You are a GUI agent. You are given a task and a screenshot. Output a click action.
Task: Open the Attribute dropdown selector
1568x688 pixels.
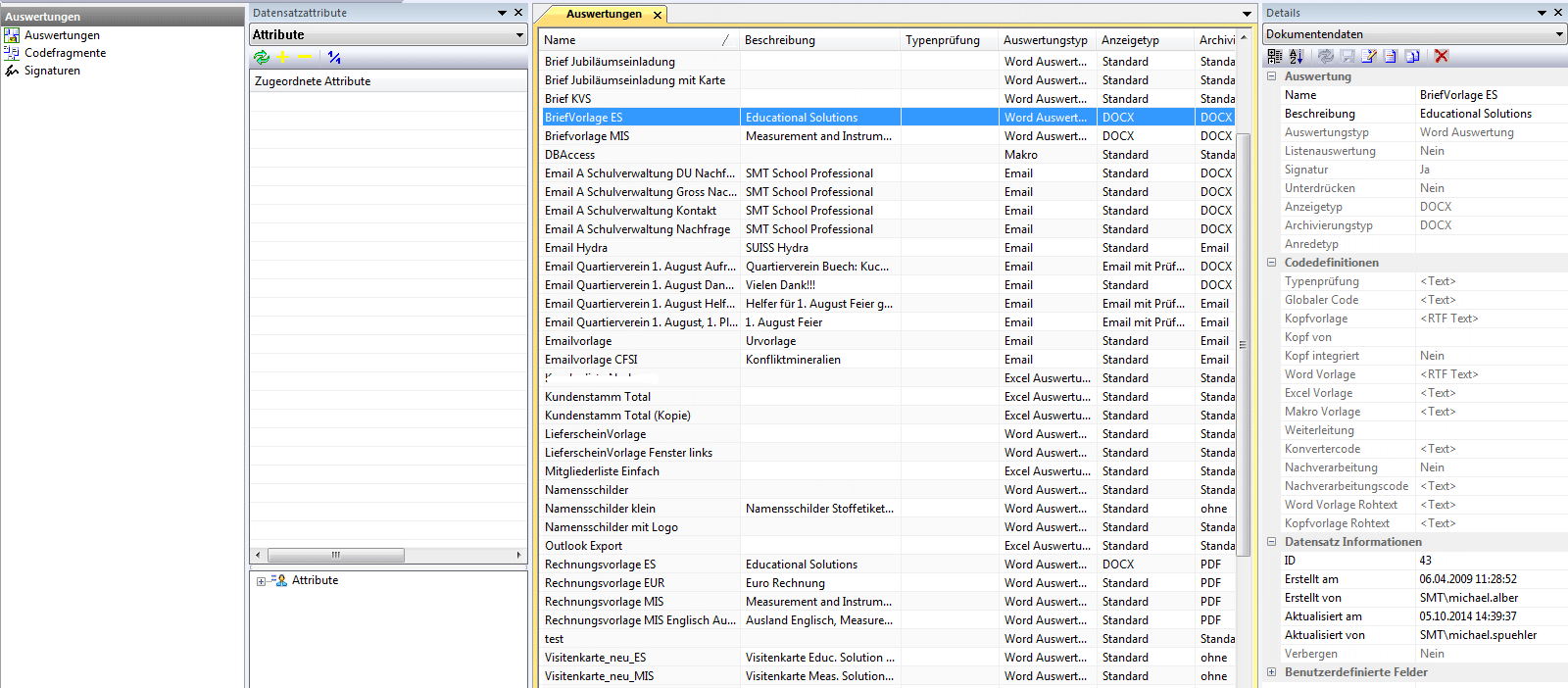click(519, 35)
